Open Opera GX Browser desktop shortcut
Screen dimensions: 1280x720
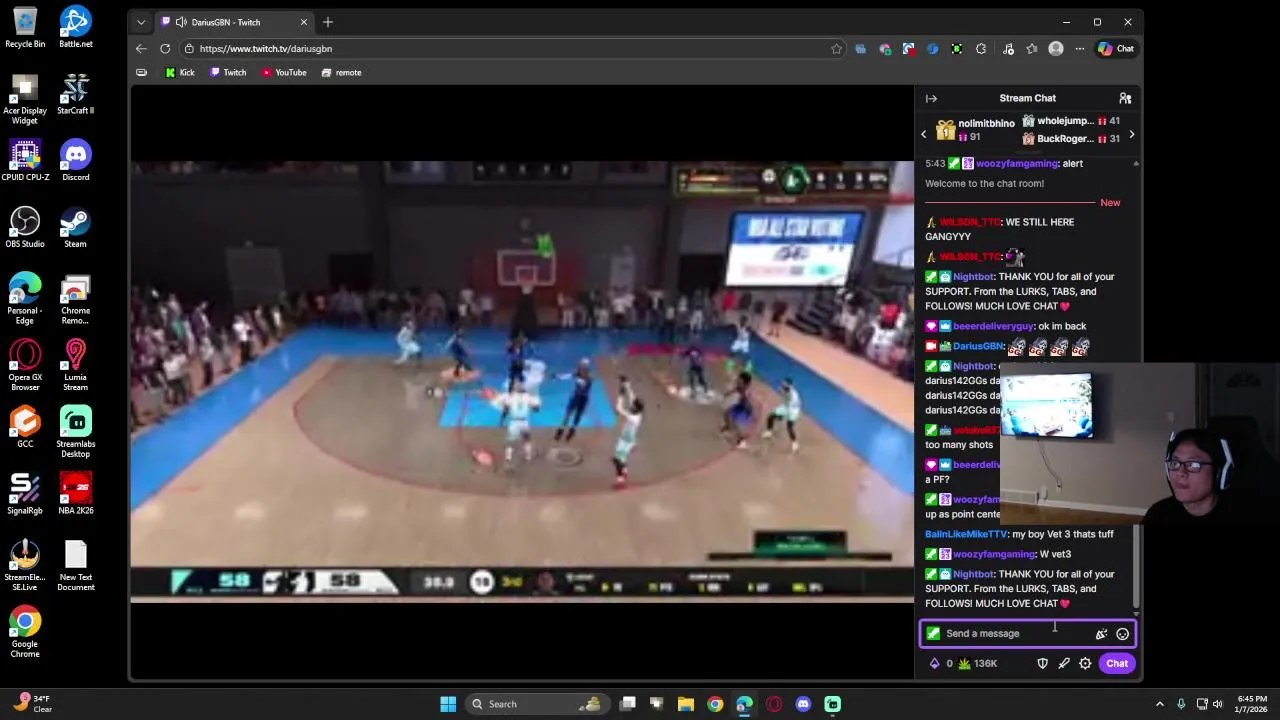click(x=25, y=366)
